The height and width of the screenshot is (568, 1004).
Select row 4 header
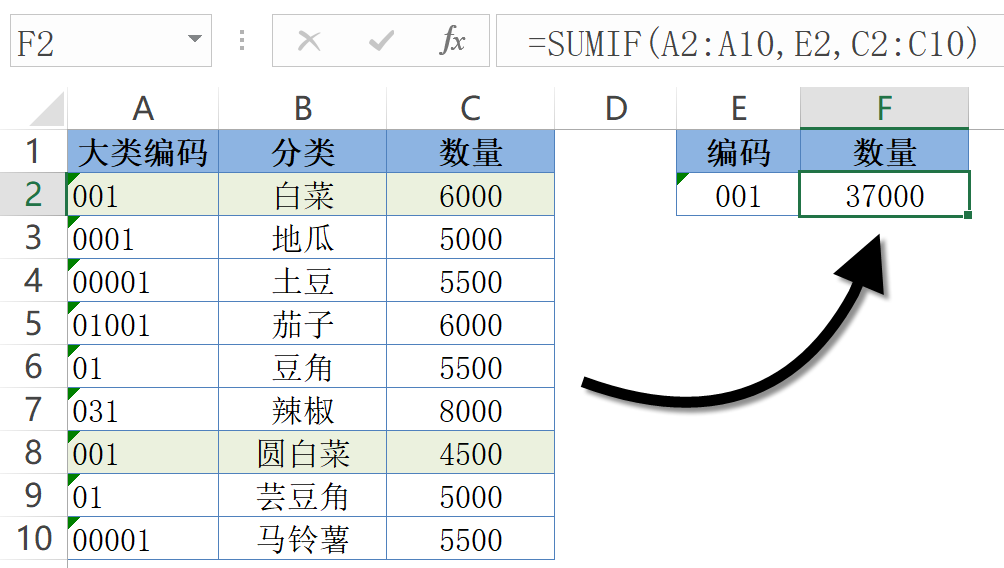point(33,280)
